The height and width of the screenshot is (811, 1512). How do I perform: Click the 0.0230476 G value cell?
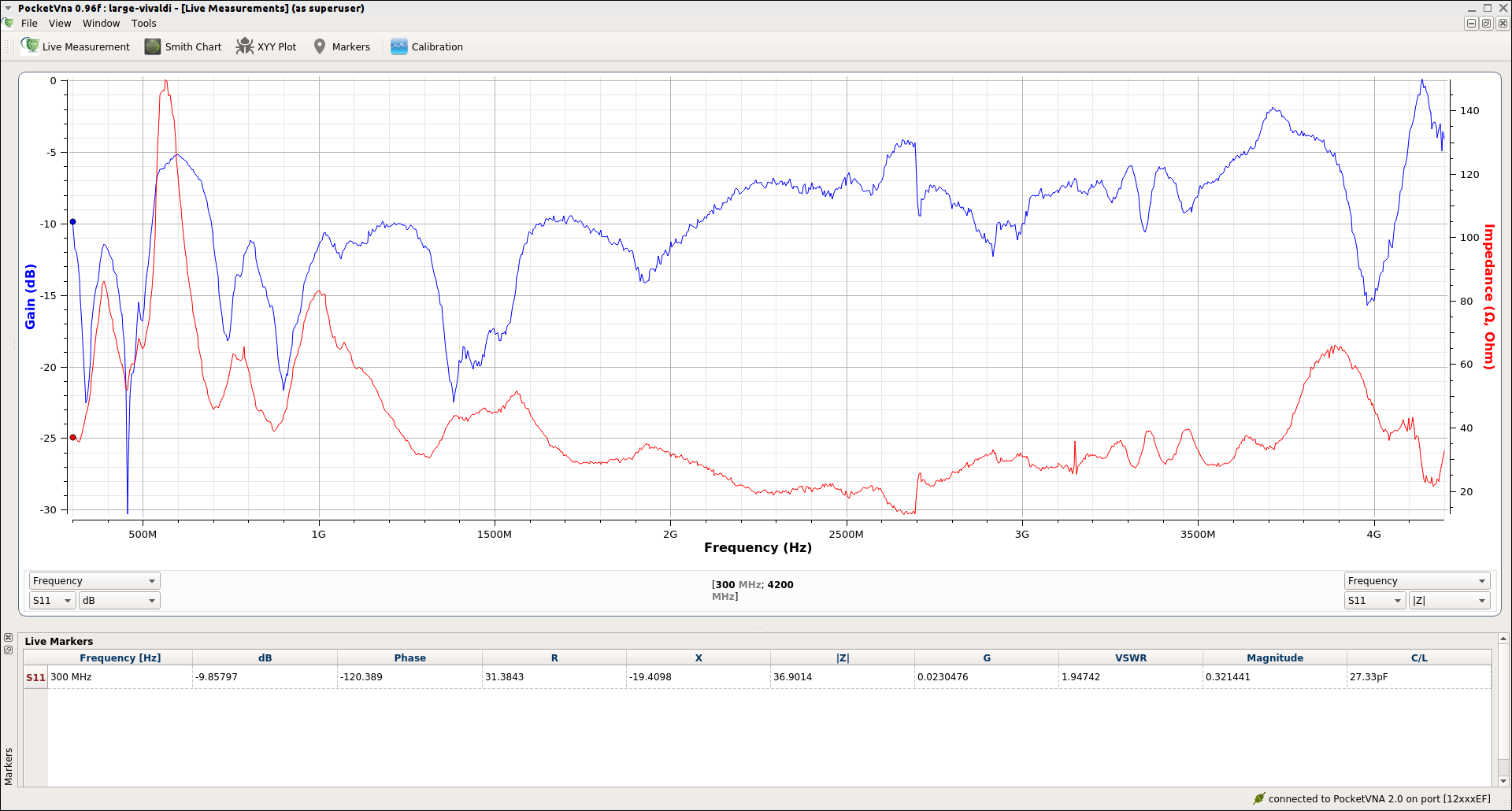click(x=987, y=677)
